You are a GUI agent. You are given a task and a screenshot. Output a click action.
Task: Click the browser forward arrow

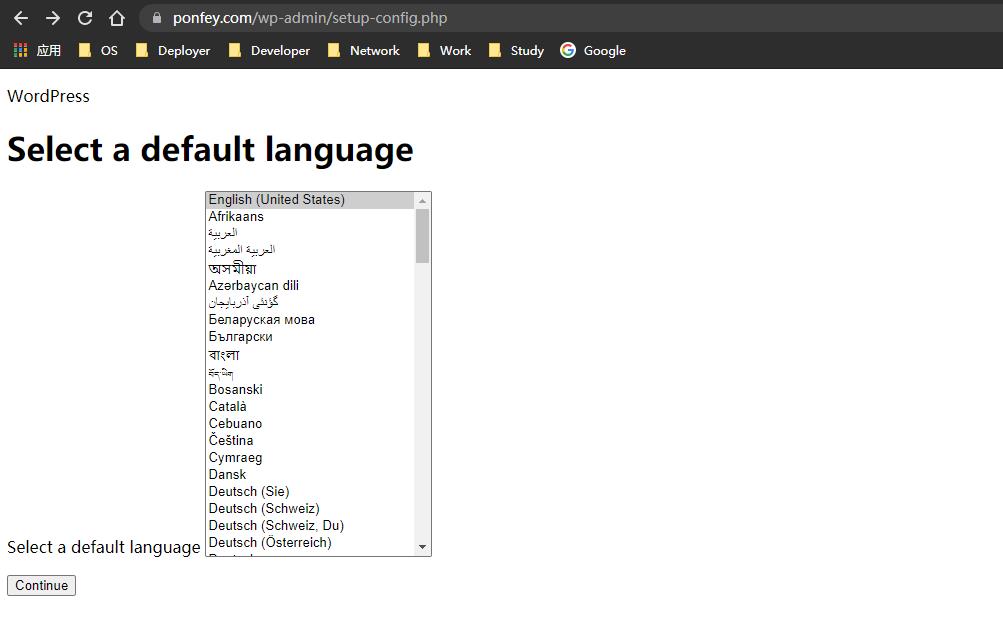click(x=53, y=18)
